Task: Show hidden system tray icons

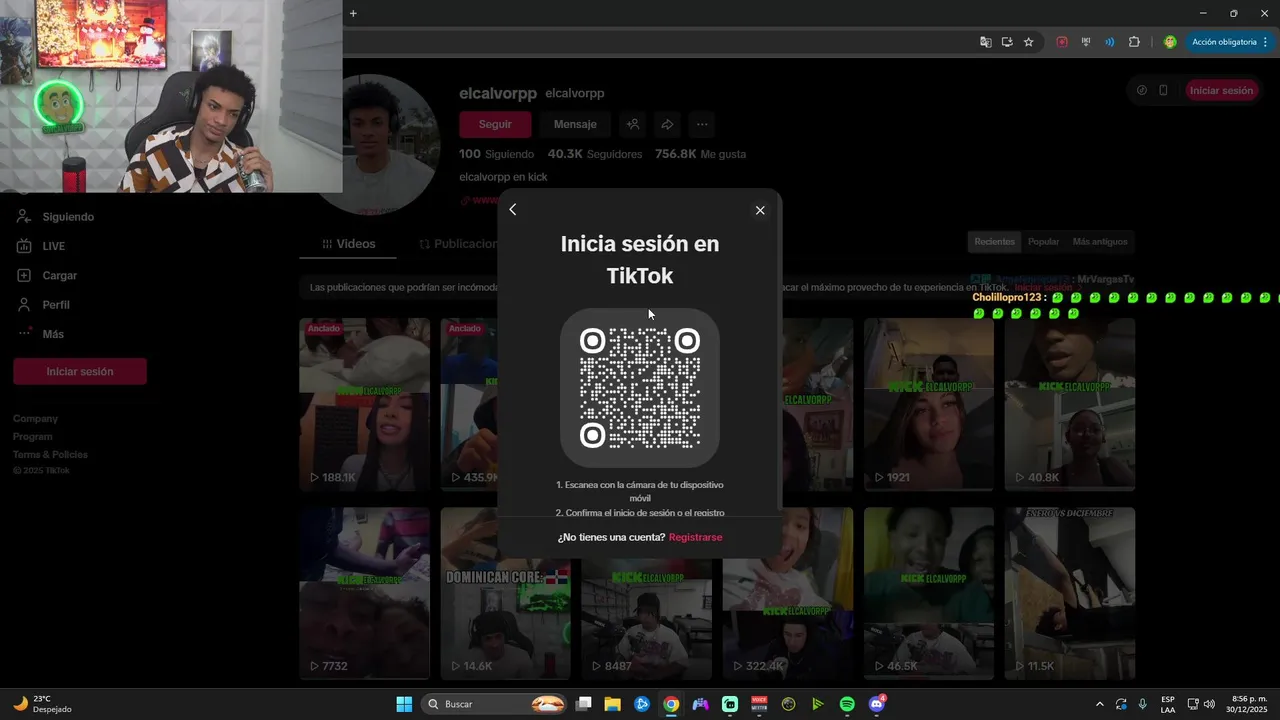Action: pos(1100,704)
